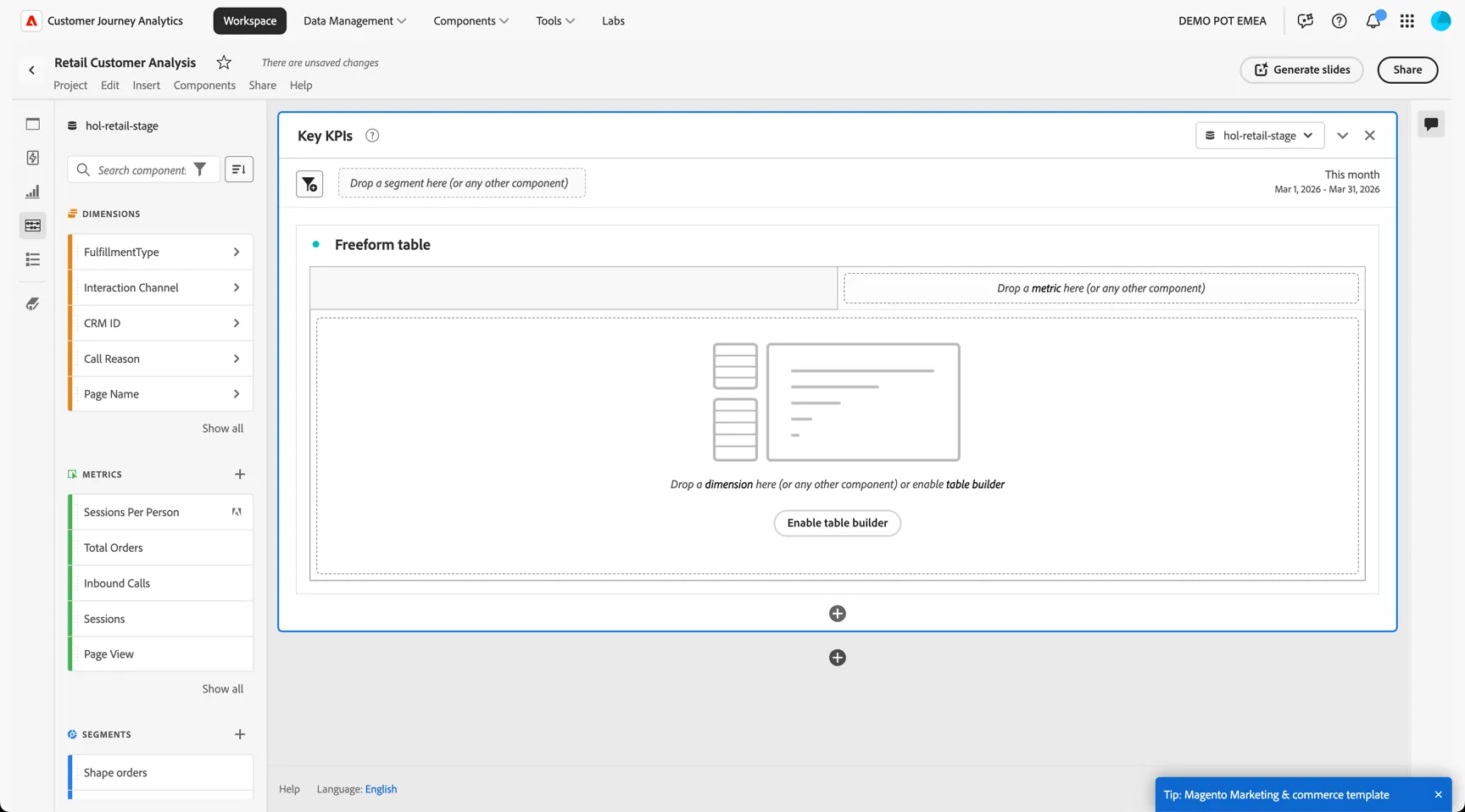Open the Data Management menu

point(354,21)
